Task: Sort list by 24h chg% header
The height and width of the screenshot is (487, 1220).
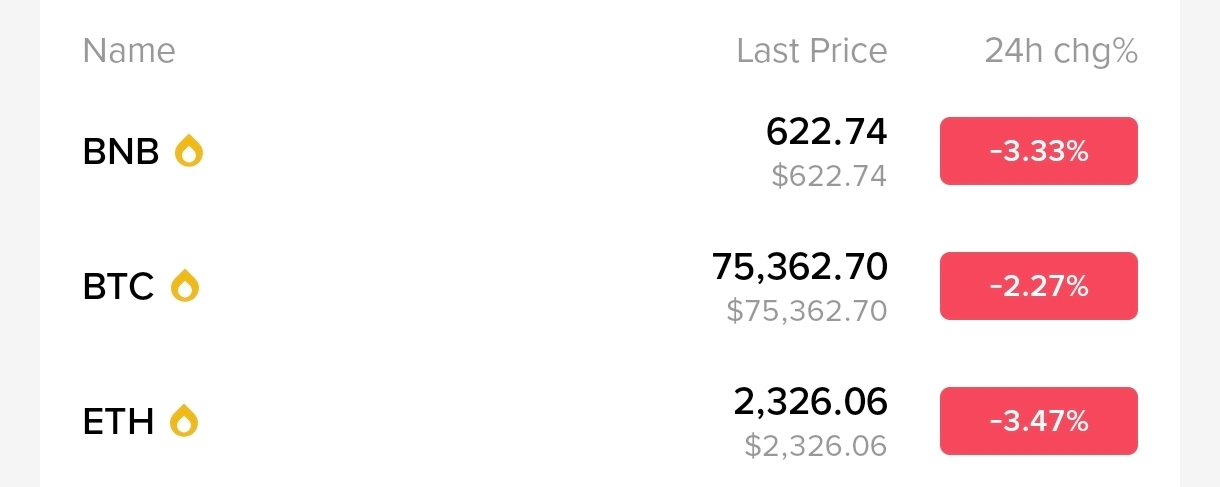Action: (1061, 51)
